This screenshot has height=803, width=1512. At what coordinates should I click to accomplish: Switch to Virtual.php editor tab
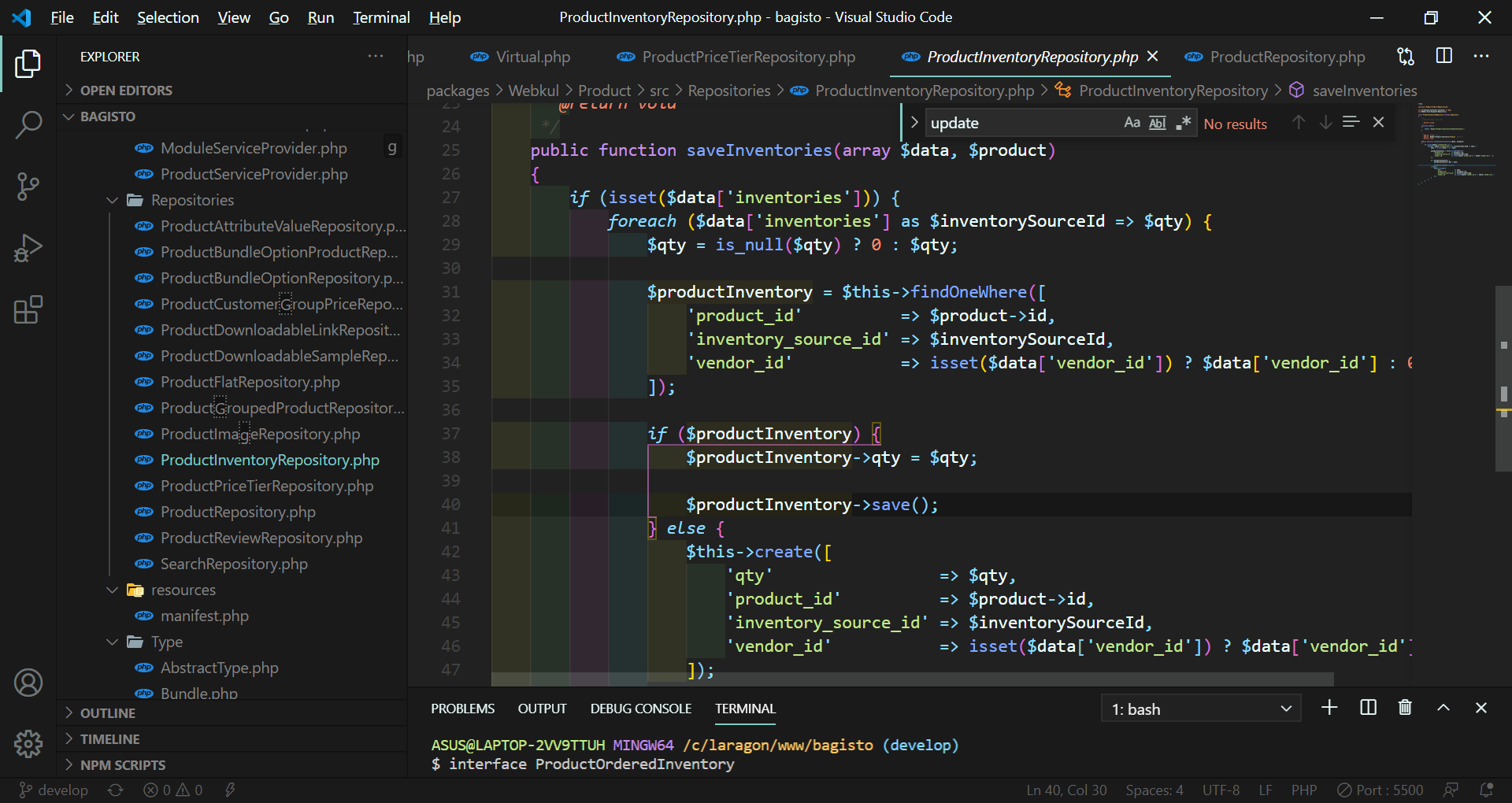[520, 57]
